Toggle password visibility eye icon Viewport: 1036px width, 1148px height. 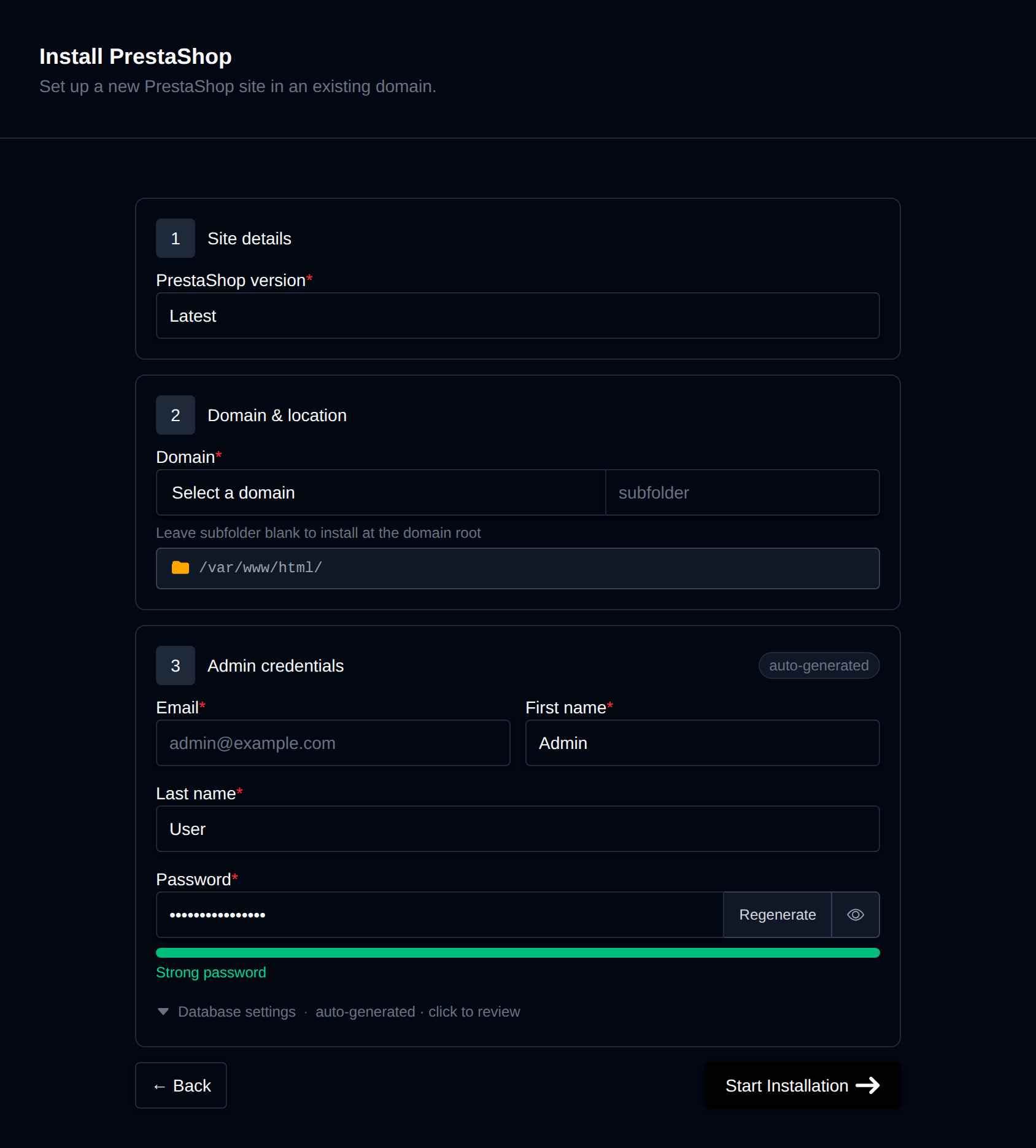[855, 915]
